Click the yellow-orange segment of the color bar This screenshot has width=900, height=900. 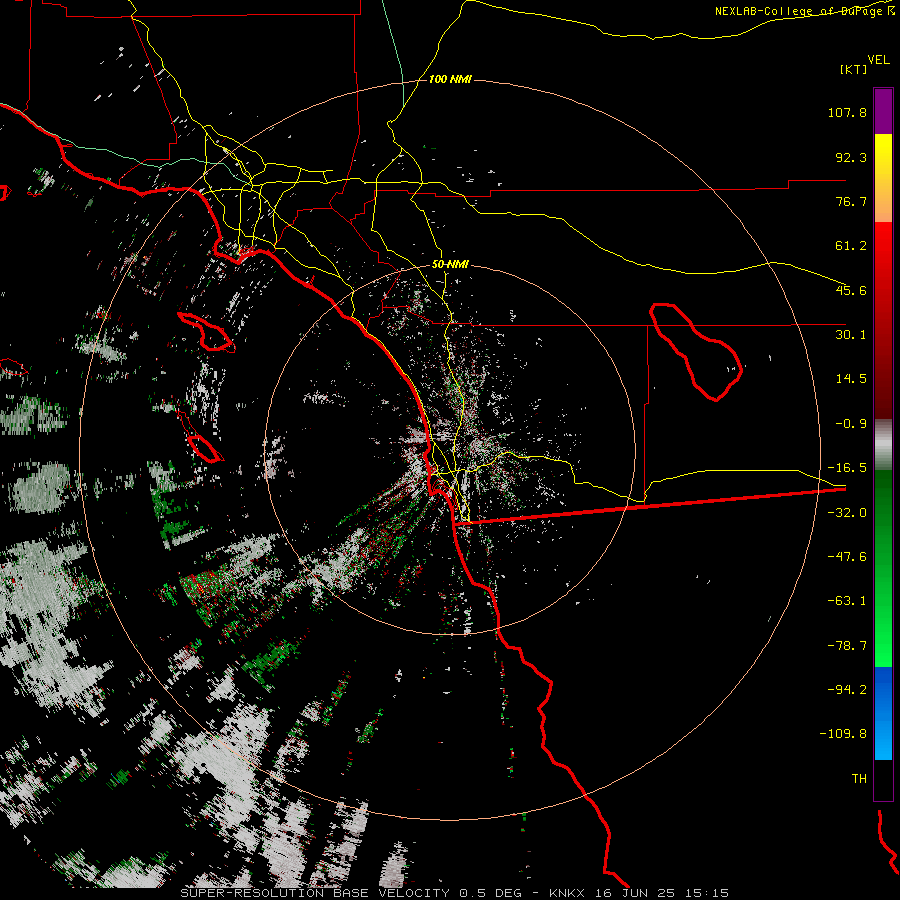click(x=883, y=178)
